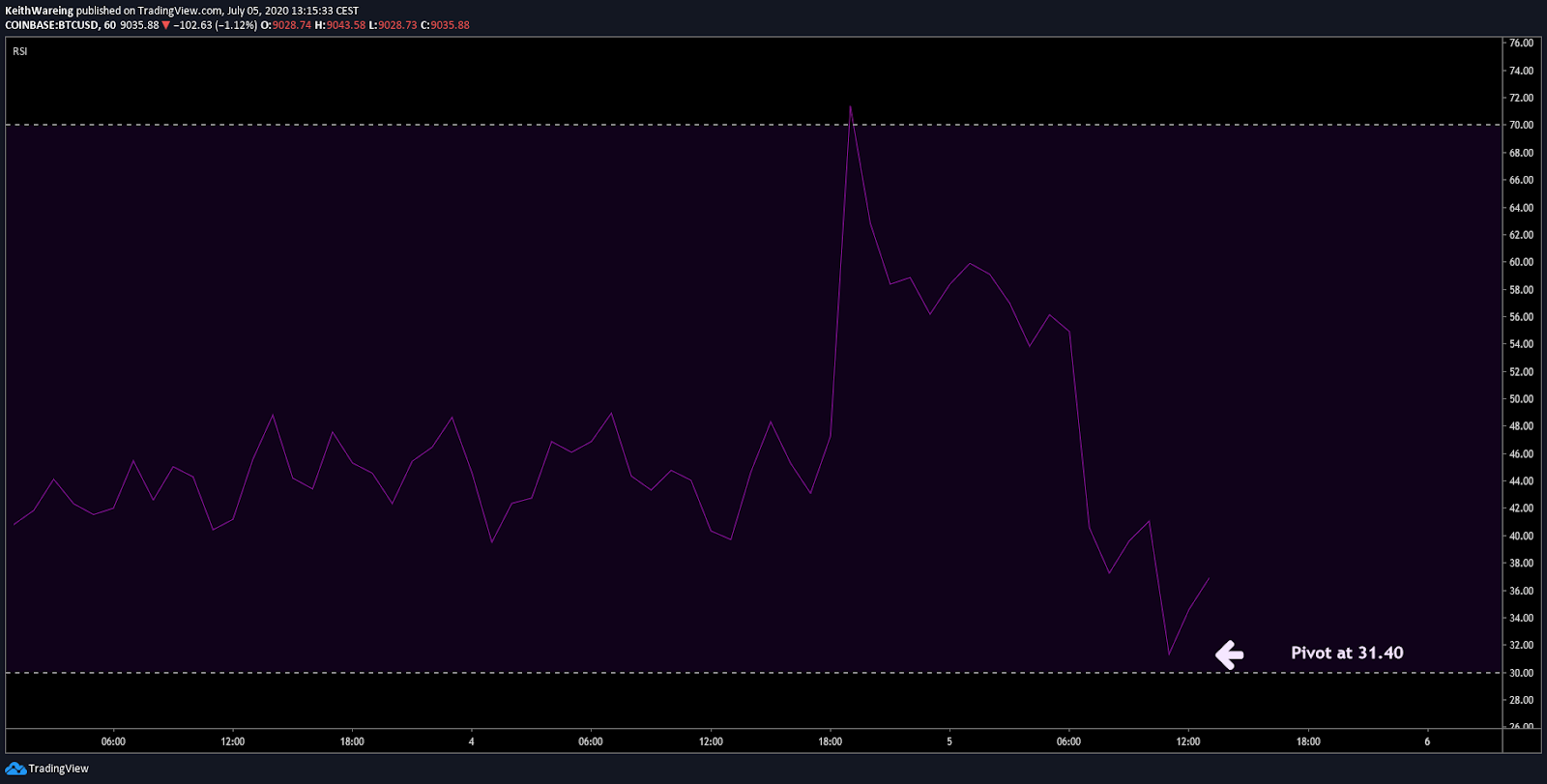Click the 60.00 value on RSI scale
1547x784 pixels.
[x=1521, y=262]
